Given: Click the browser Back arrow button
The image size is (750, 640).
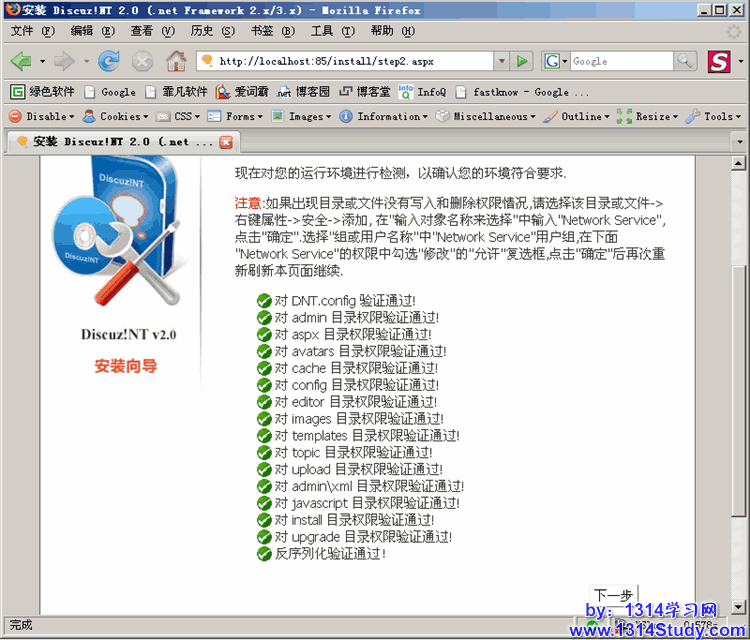Looking at the screenshot, I should 21,61.
